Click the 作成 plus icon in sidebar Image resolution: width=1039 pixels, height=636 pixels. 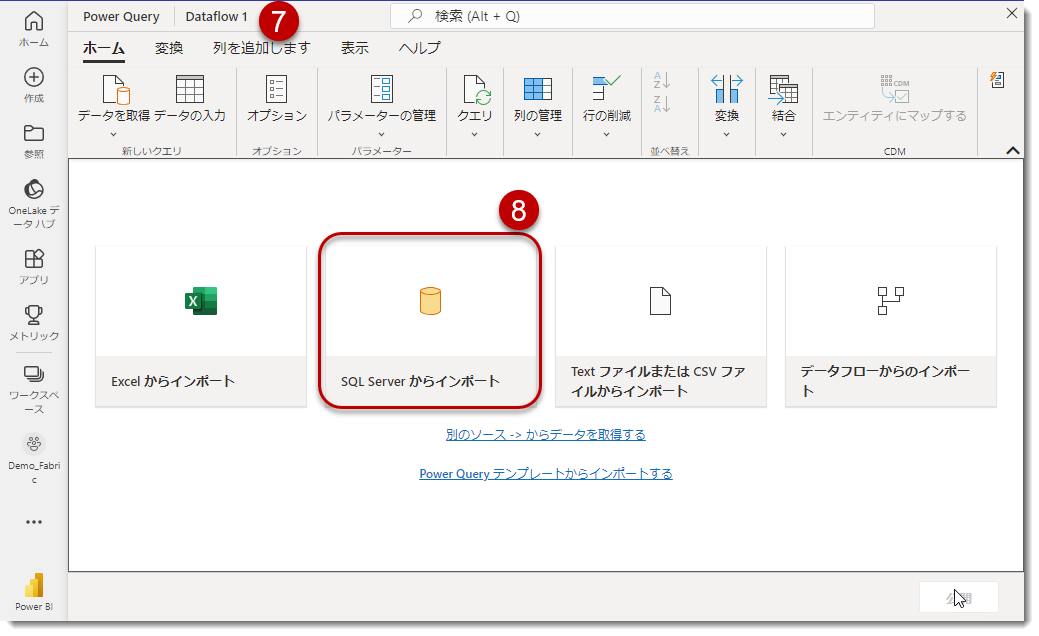click(x=34, y=78)
